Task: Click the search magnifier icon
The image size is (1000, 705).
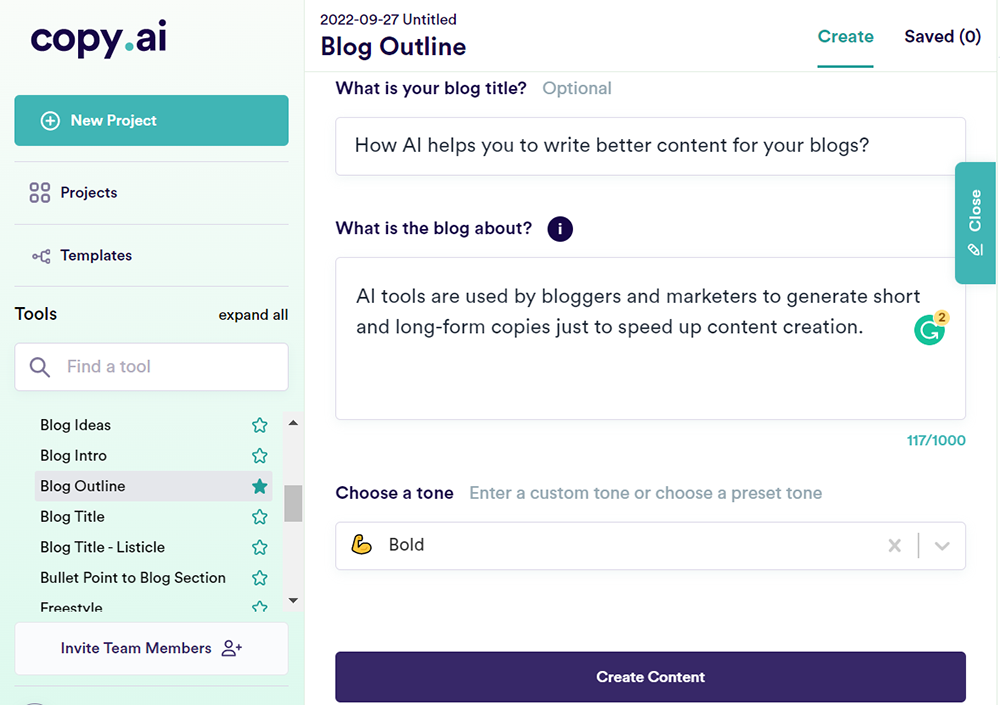Action: 40,367
